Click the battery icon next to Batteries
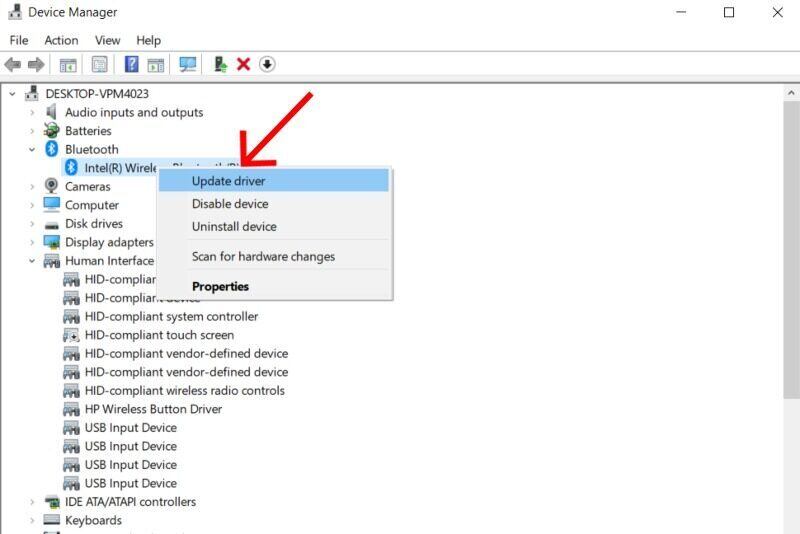 51,131
